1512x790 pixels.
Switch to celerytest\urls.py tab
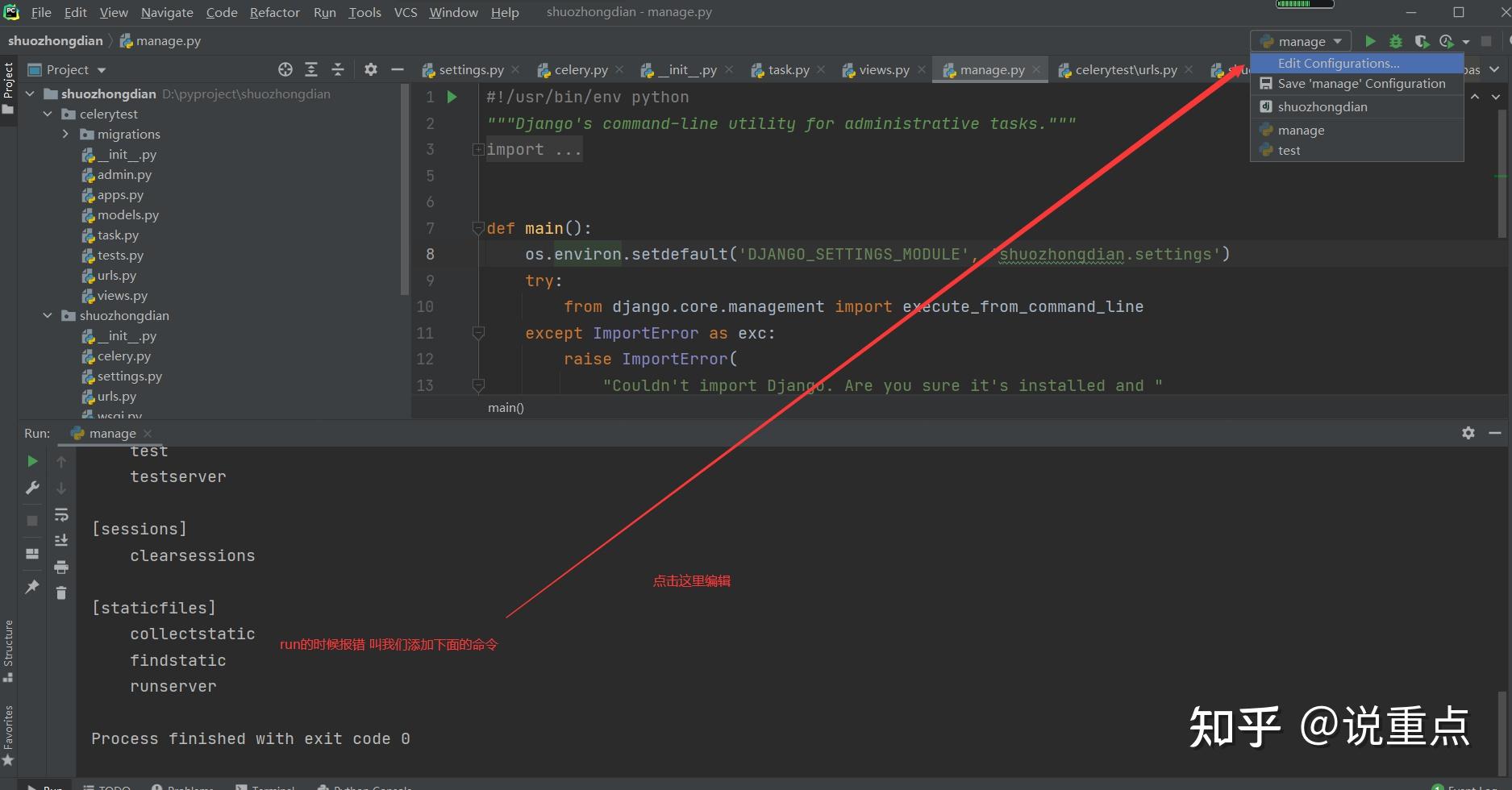click(x=1126, y=70)
